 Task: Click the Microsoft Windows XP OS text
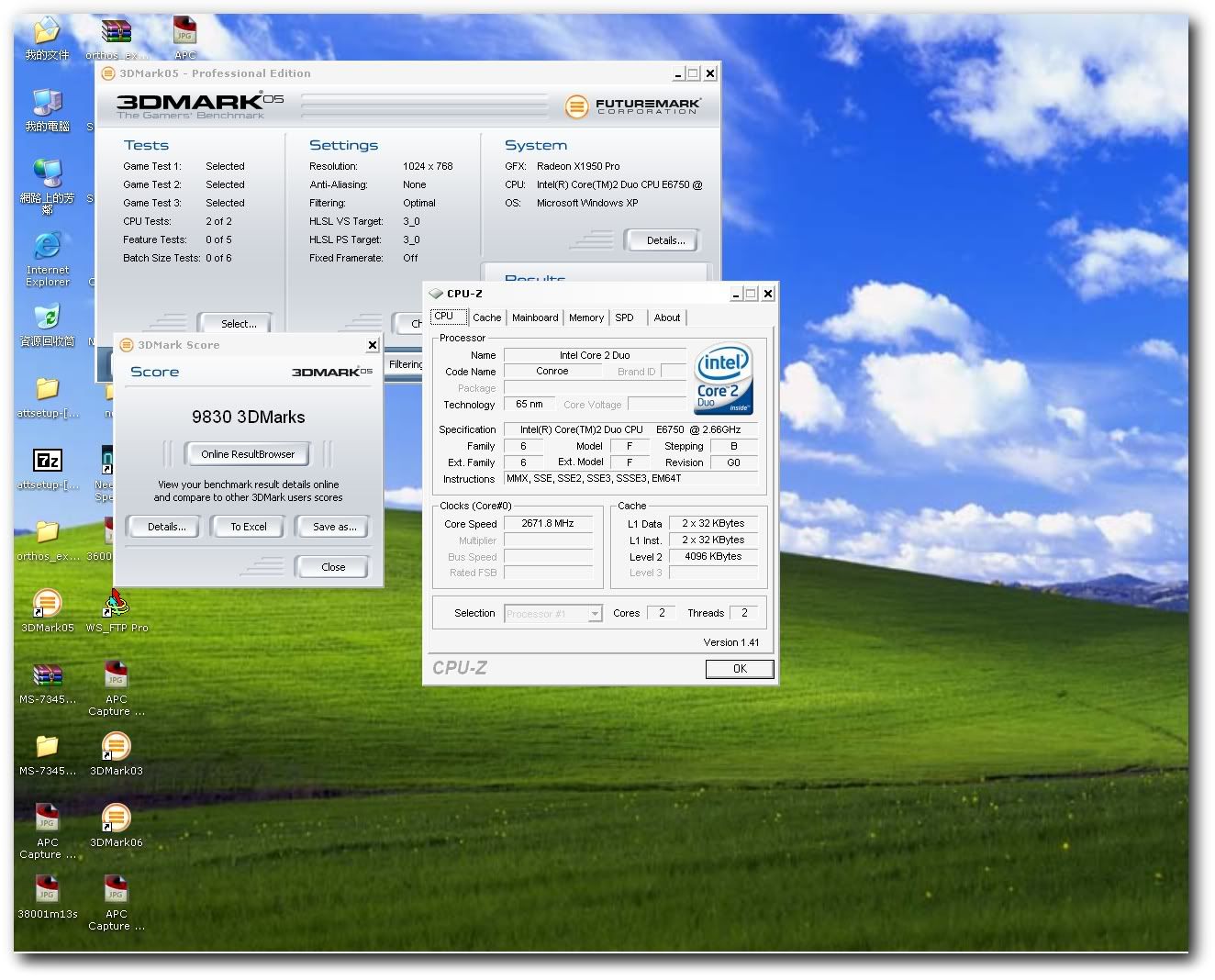pos(587,203)
